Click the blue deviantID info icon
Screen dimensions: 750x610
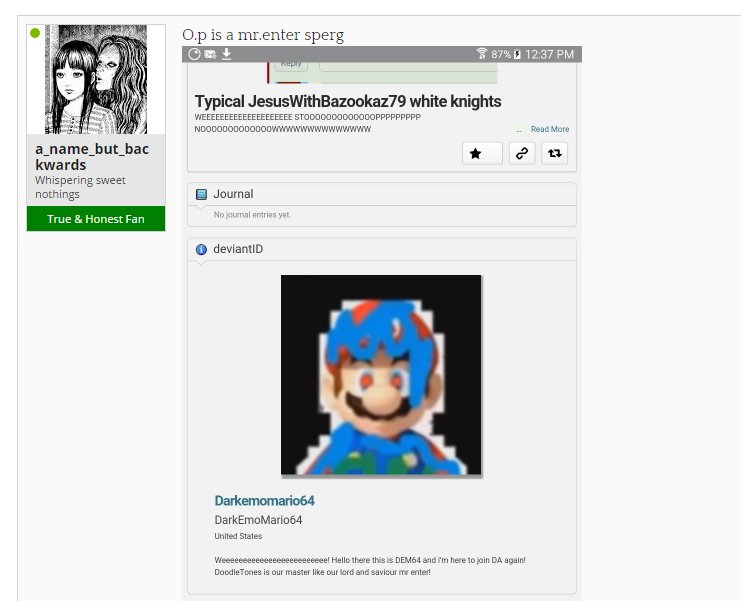pos(202,249)
